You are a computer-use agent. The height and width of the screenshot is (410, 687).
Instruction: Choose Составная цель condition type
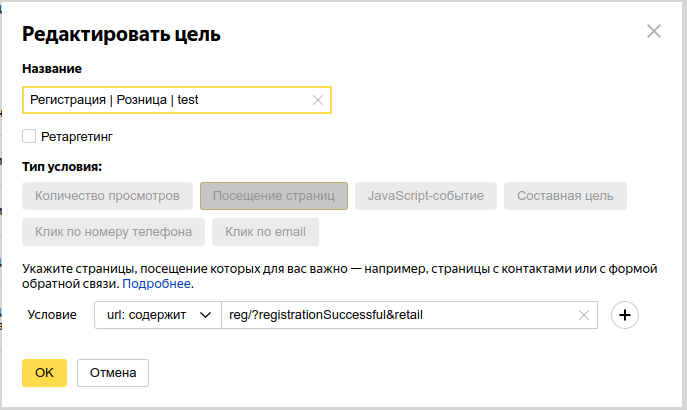[x=565, y=196]
